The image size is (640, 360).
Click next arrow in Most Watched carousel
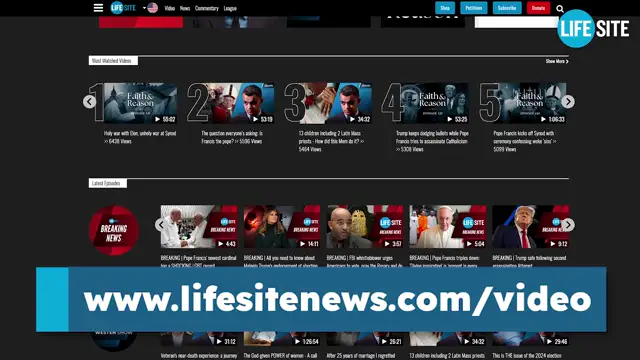(568, 102)
